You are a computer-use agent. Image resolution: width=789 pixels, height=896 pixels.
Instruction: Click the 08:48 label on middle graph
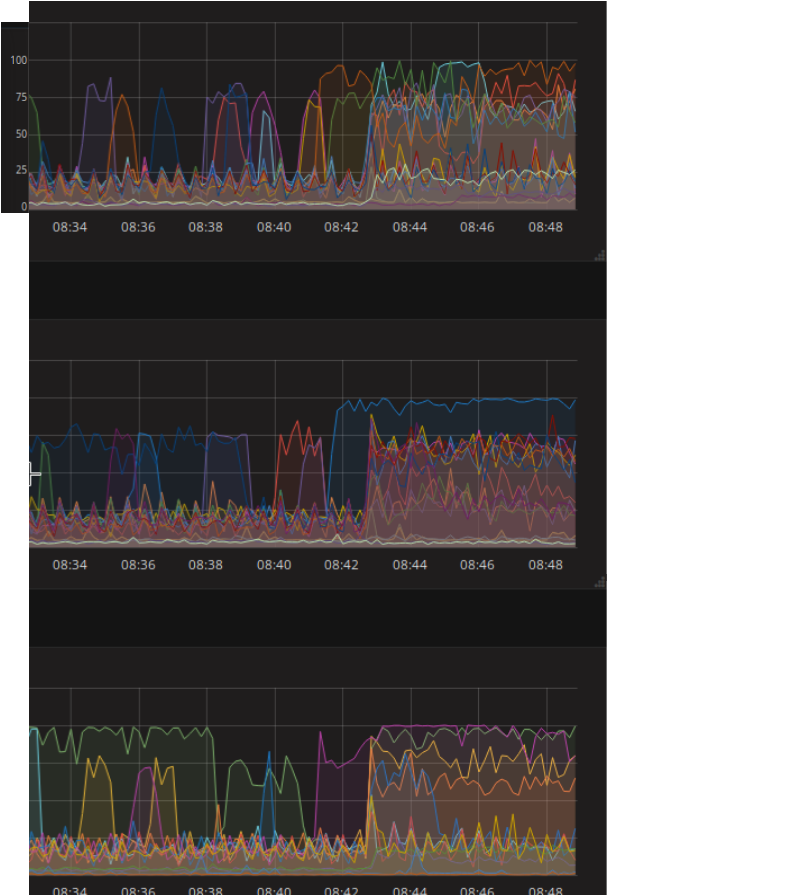(545, 565)
